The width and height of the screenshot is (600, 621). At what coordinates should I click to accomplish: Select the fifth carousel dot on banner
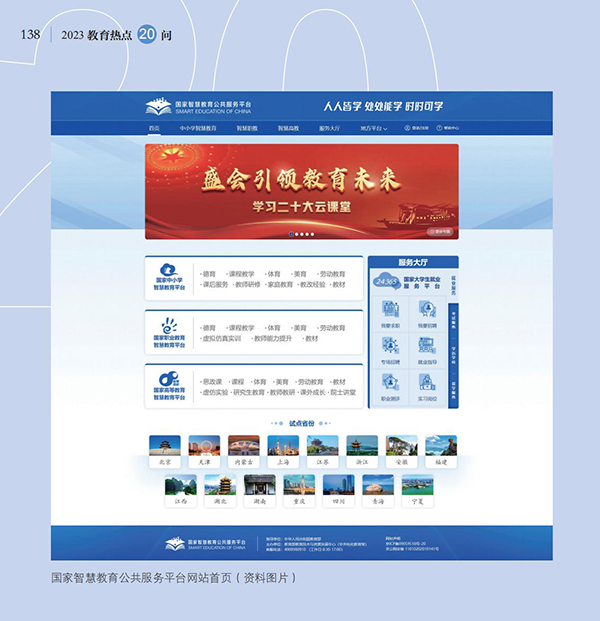[312, 234]
